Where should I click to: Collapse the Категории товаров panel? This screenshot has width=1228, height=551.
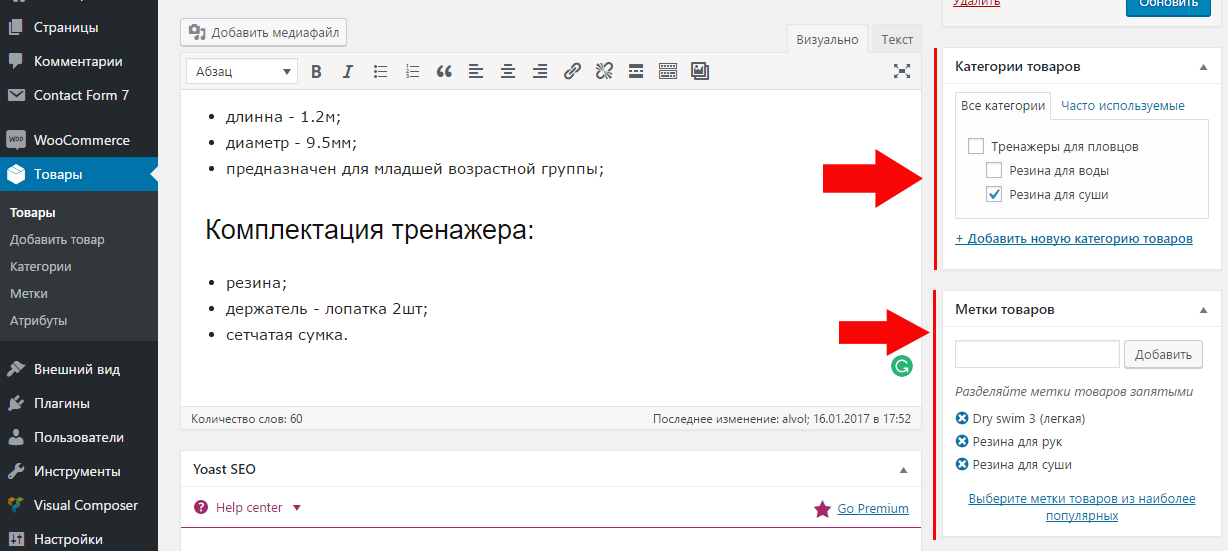point(1203,67)
